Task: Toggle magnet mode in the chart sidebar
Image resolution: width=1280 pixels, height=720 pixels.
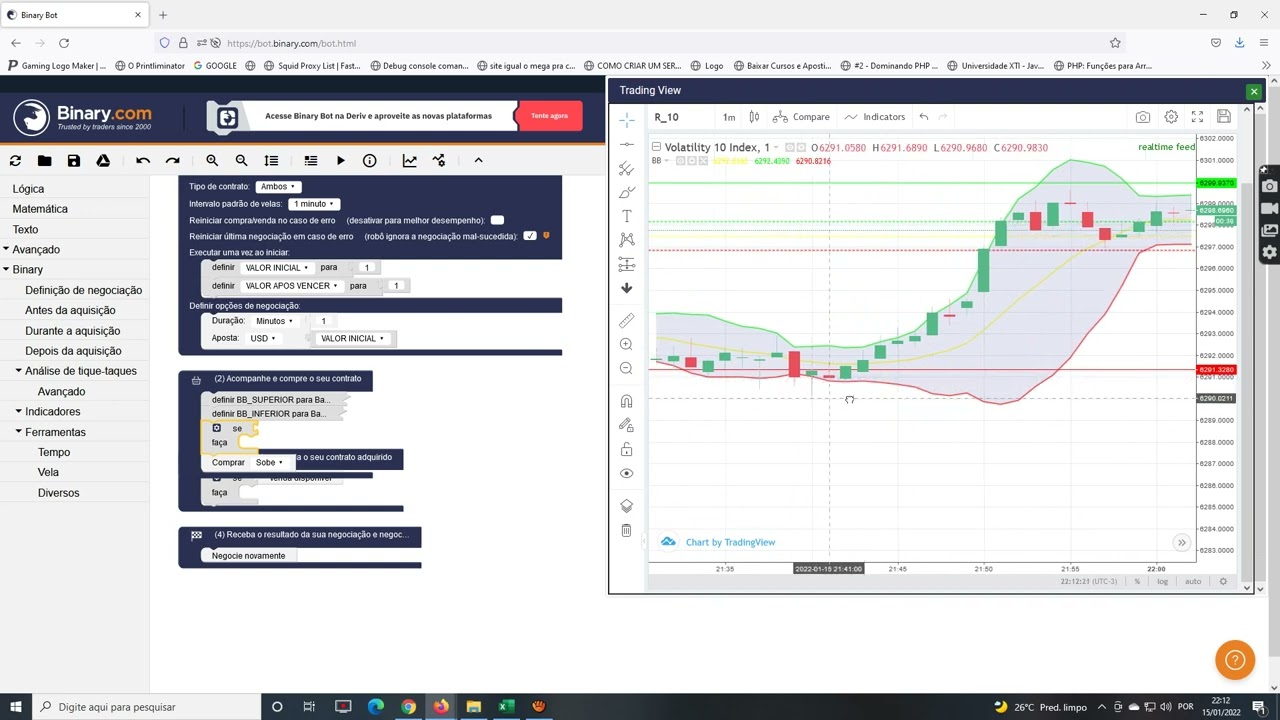Action: pyautogui.click(x=626, y=401)
